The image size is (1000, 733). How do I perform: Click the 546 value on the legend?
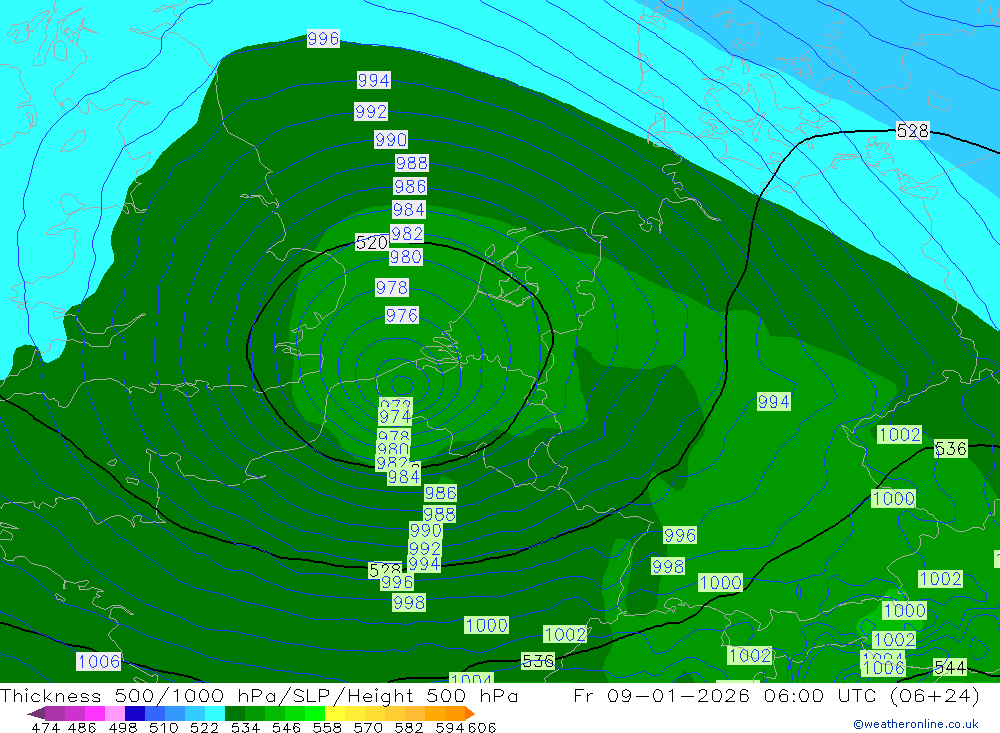286,727
